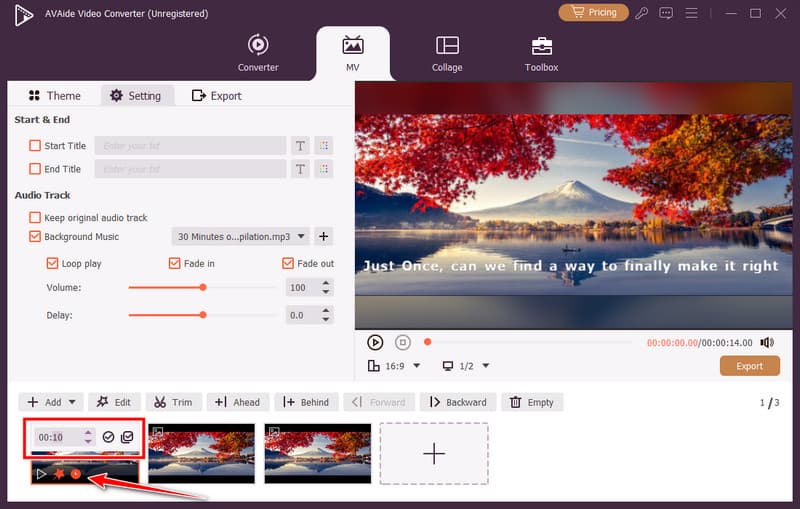Click the clock duration icon on first clip
Image resolution: width=800 pixels, height=509 pixels.
[x=76, y=473]
